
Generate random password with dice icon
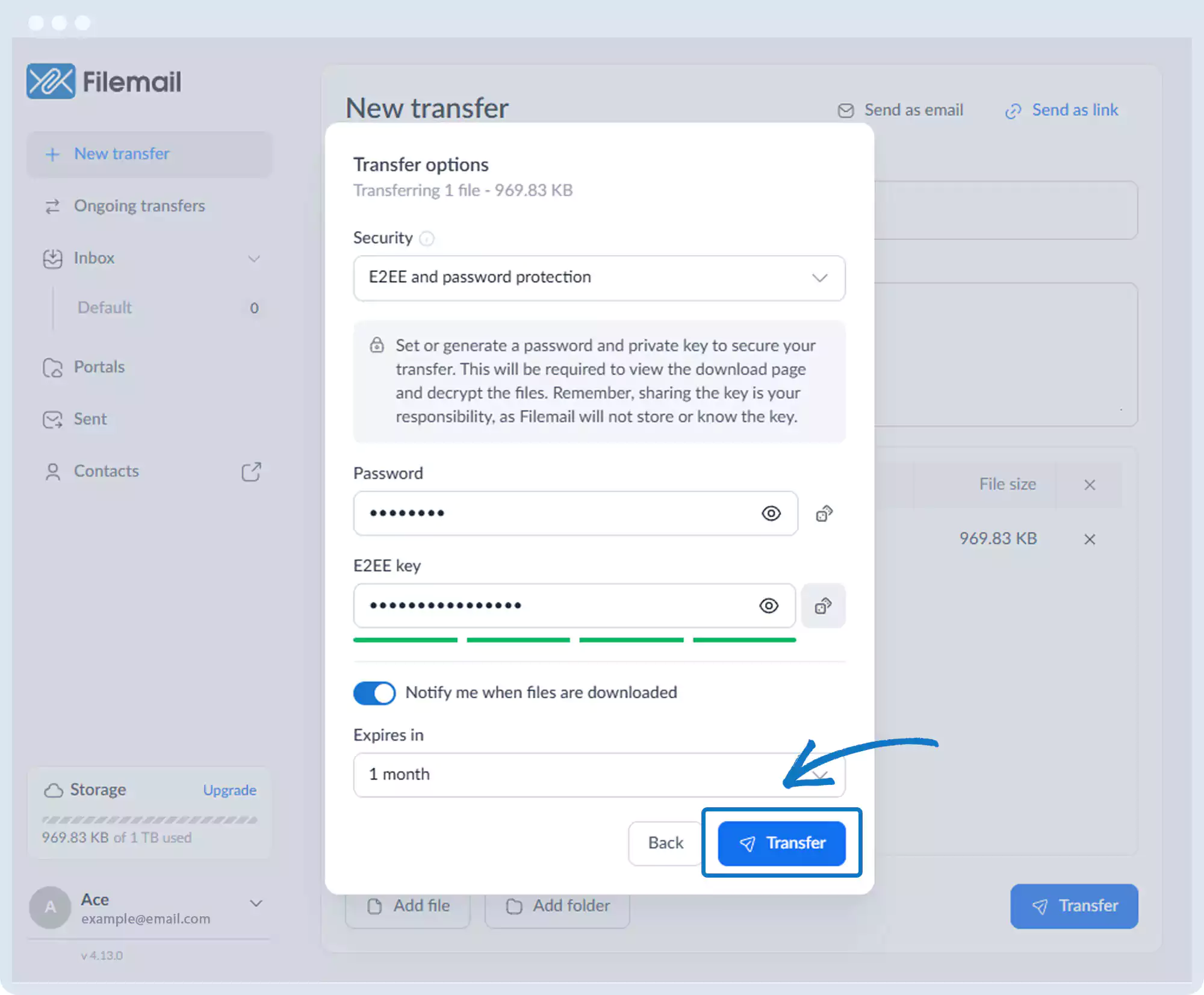tap(824, 513)
